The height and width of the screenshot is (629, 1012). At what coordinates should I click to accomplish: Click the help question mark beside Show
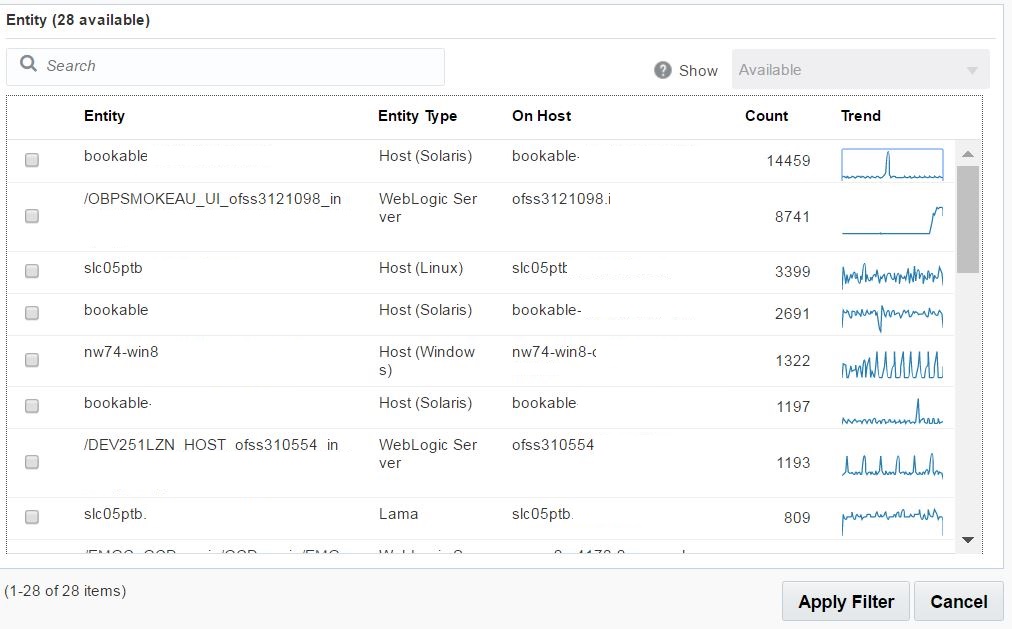[663, 70]
